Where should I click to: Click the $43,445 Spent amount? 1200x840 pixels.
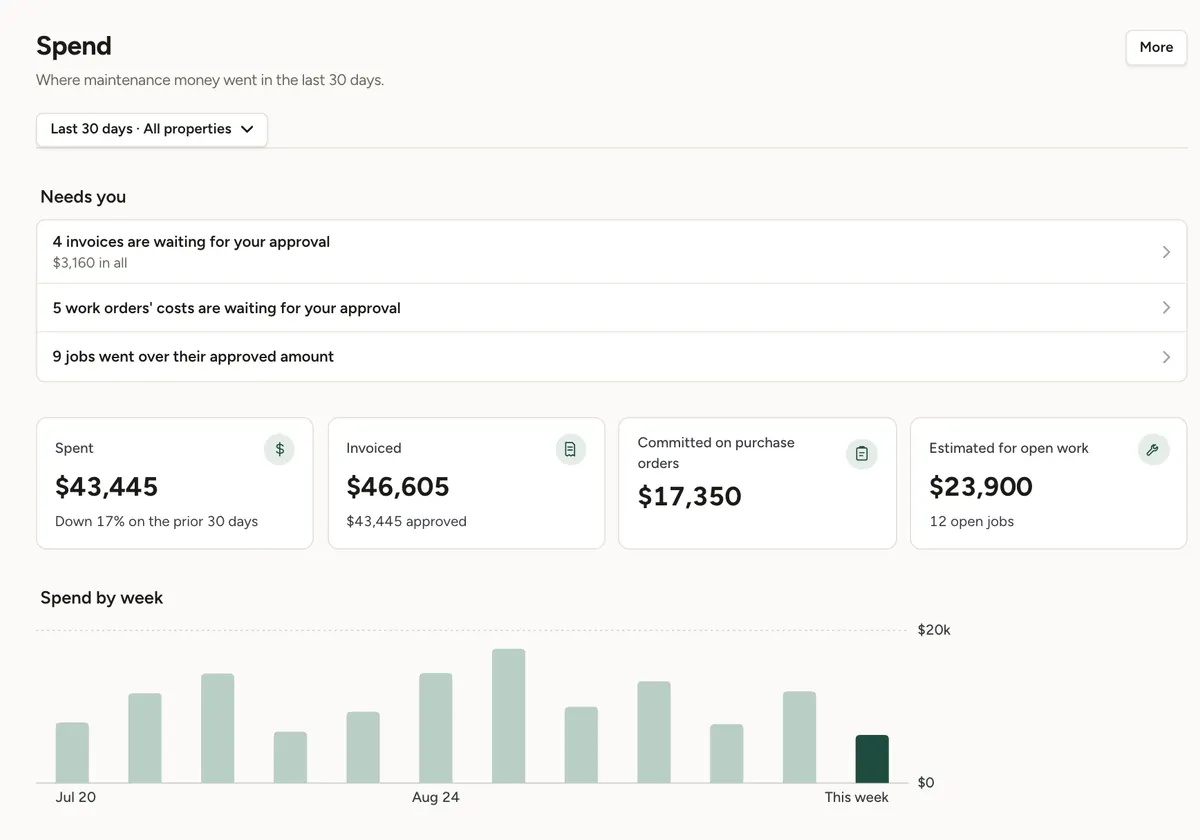107,487
